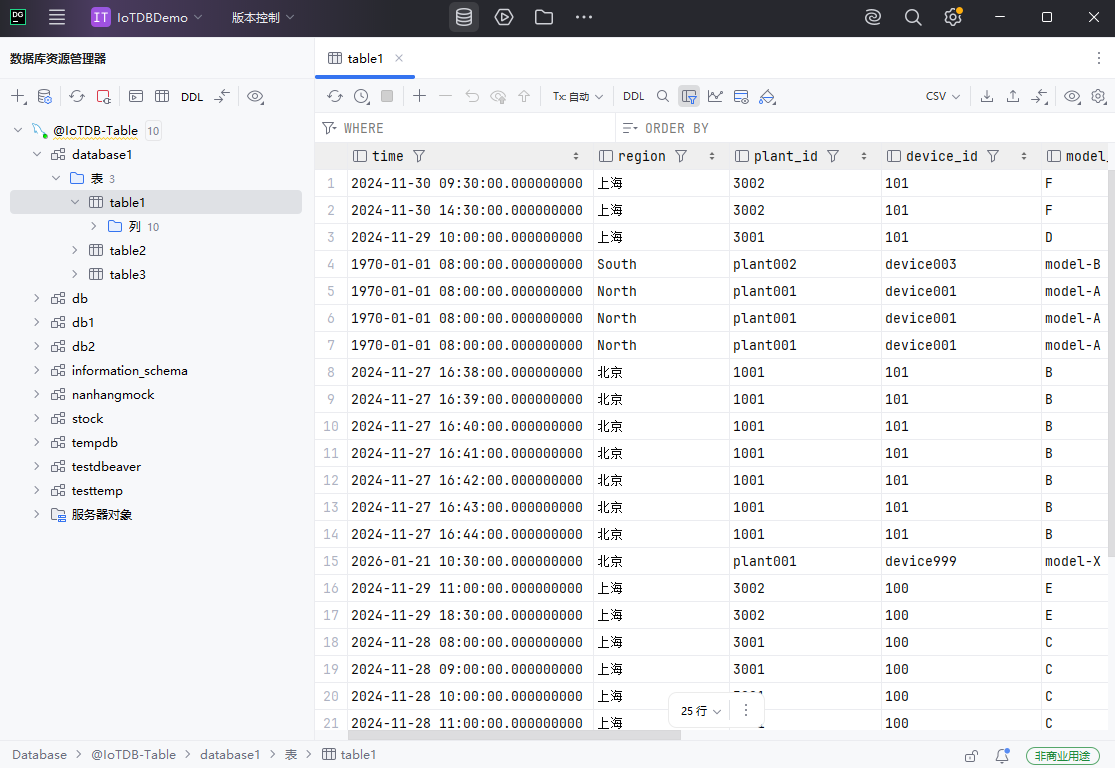The height and width of the screenshot is (768, 1115).
Task: Click the 非商业用途 badge
Action: [1062, 755]
